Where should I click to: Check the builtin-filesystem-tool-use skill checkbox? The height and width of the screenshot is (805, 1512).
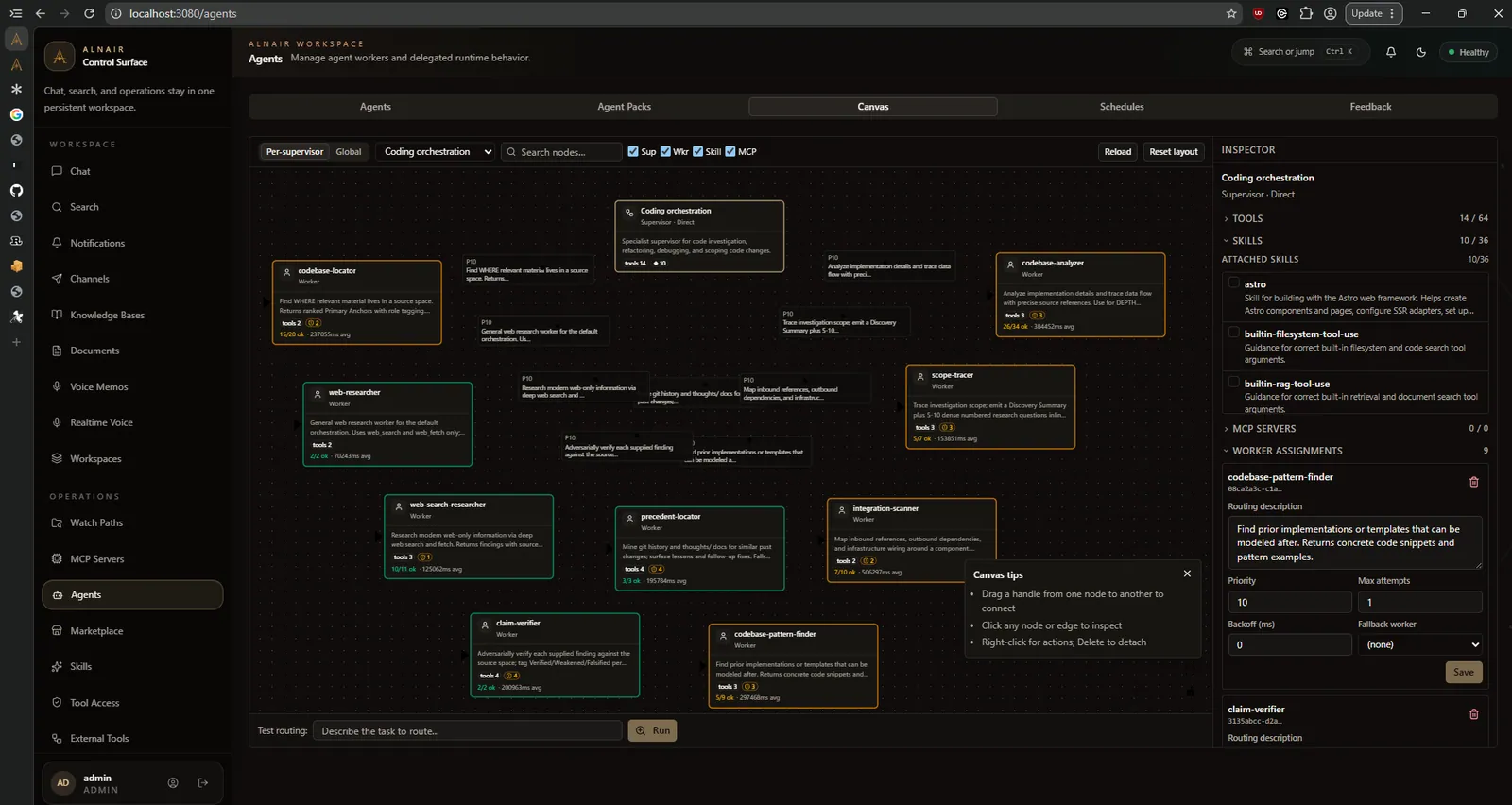pos(1233,333)
